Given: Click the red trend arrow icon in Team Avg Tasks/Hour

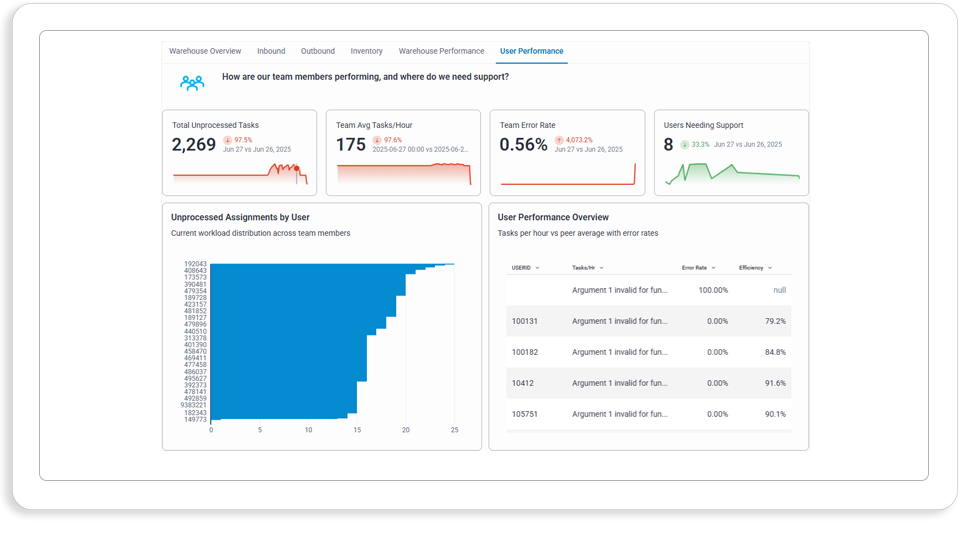Looking at the screenshot, I should [x=377, y=140].
